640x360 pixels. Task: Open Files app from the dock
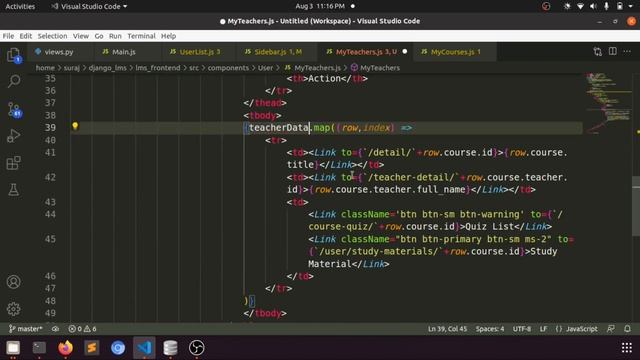[x=13, y=348]
